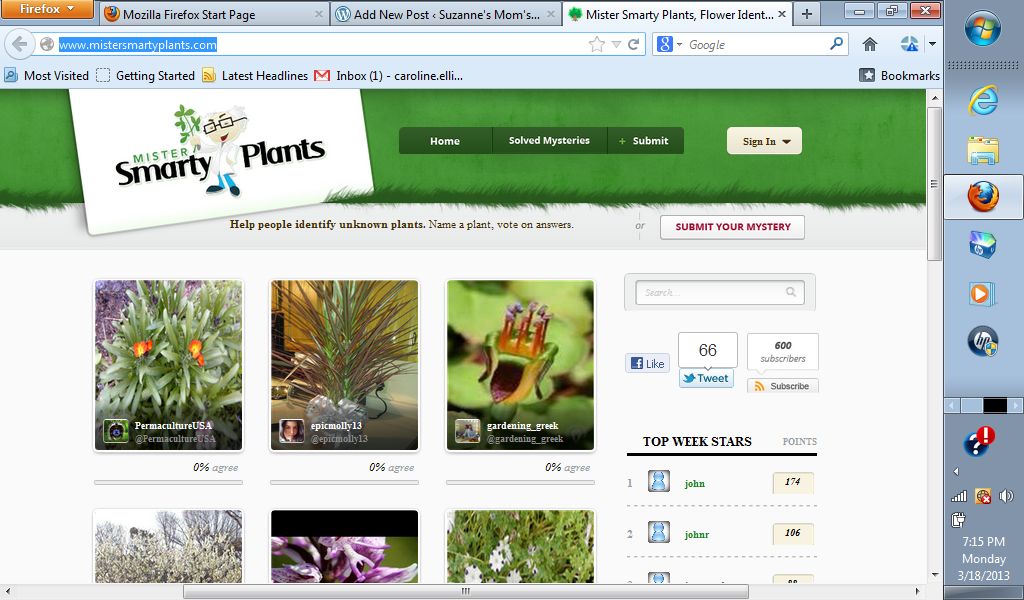Viewport: 1024px width, 600px height.
Task: Click the search magnifier in Google box
Action: coord(836,45)
